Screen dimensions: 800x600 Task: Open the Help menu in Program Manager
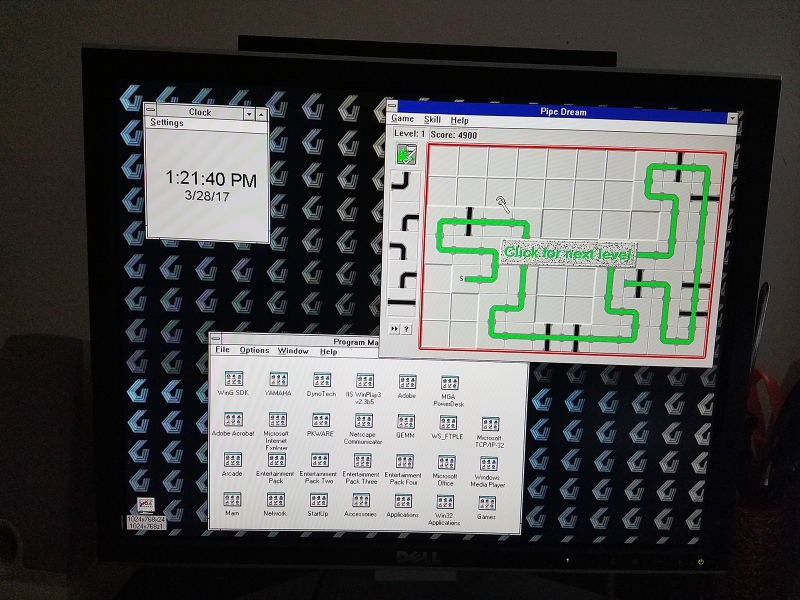click(x=328, y=352)
